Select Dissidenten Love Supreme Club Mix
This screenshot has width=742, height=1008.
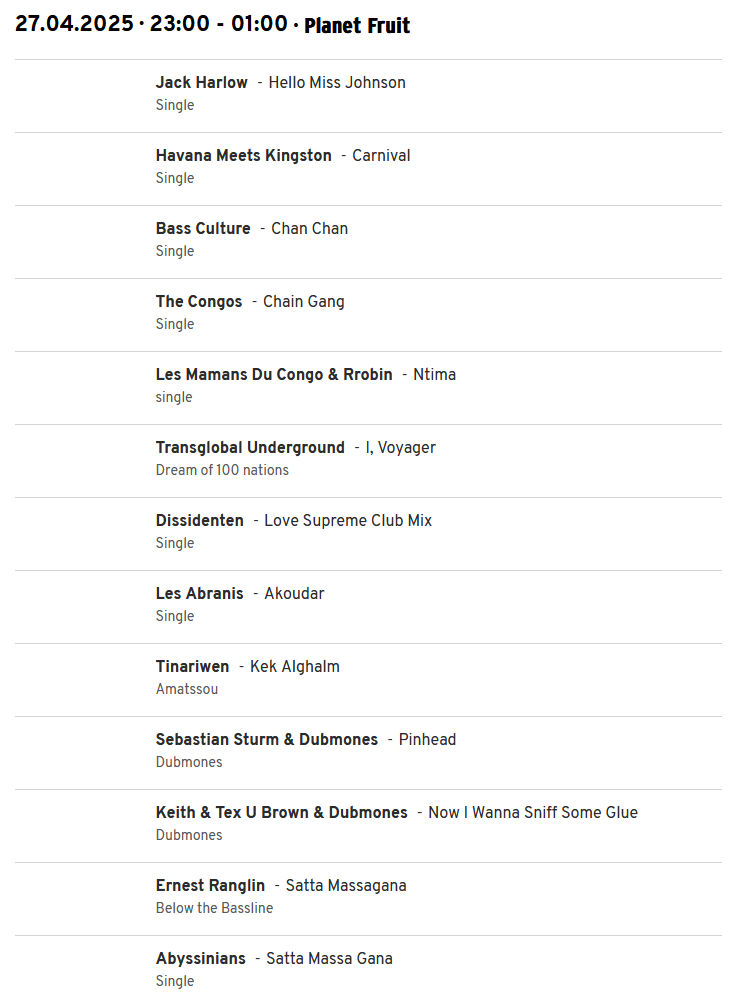tap(368, 534)
